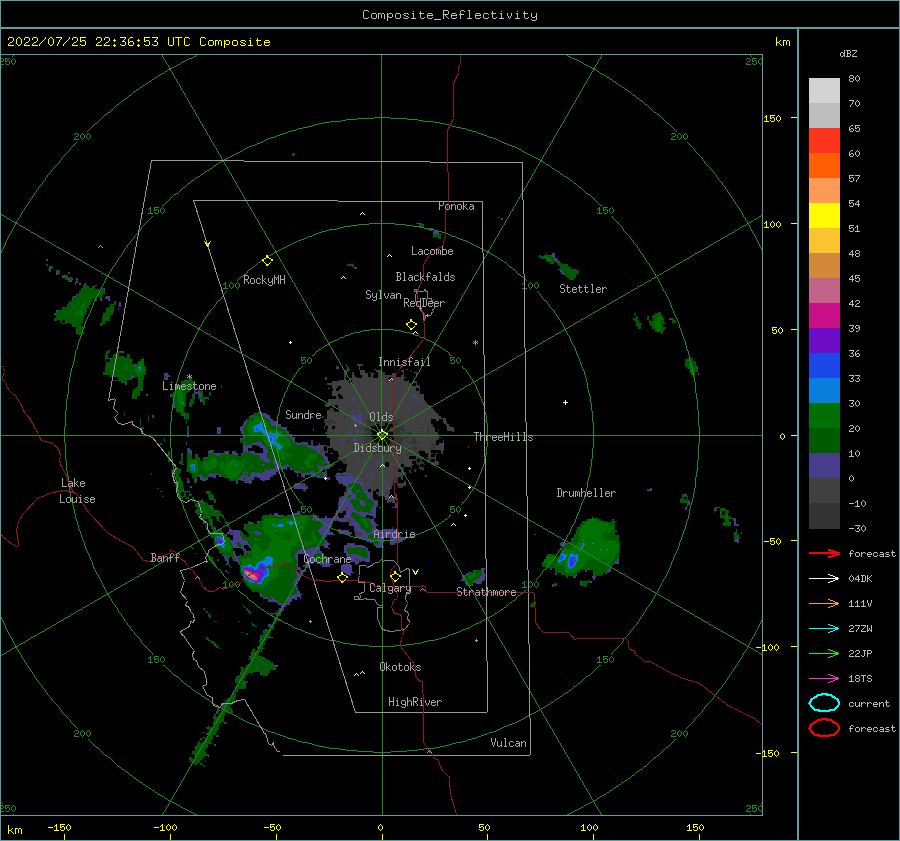Click the Cochrane city label
The height and width of the screenshot is (841, 900).
click(327, 559)
